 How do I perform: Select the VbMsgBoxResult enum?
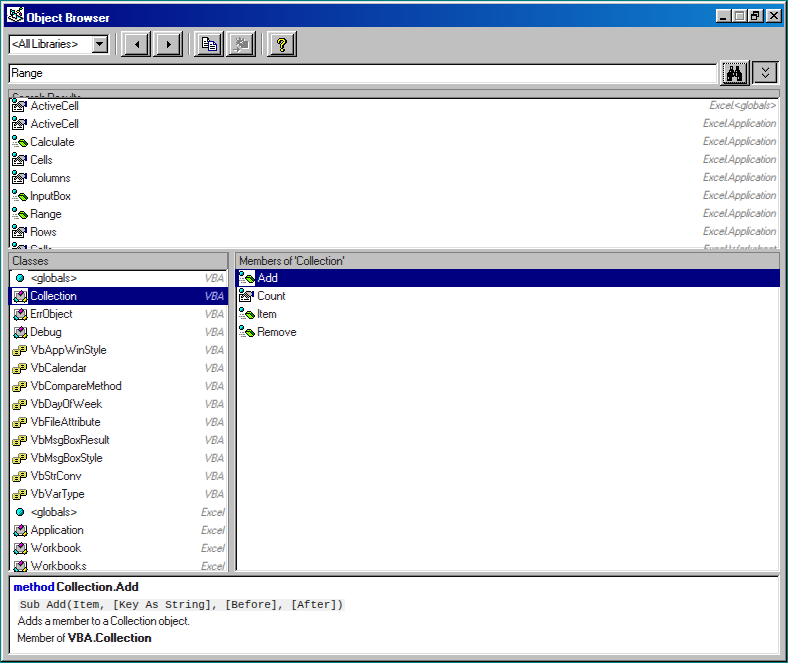click(118, 440)
